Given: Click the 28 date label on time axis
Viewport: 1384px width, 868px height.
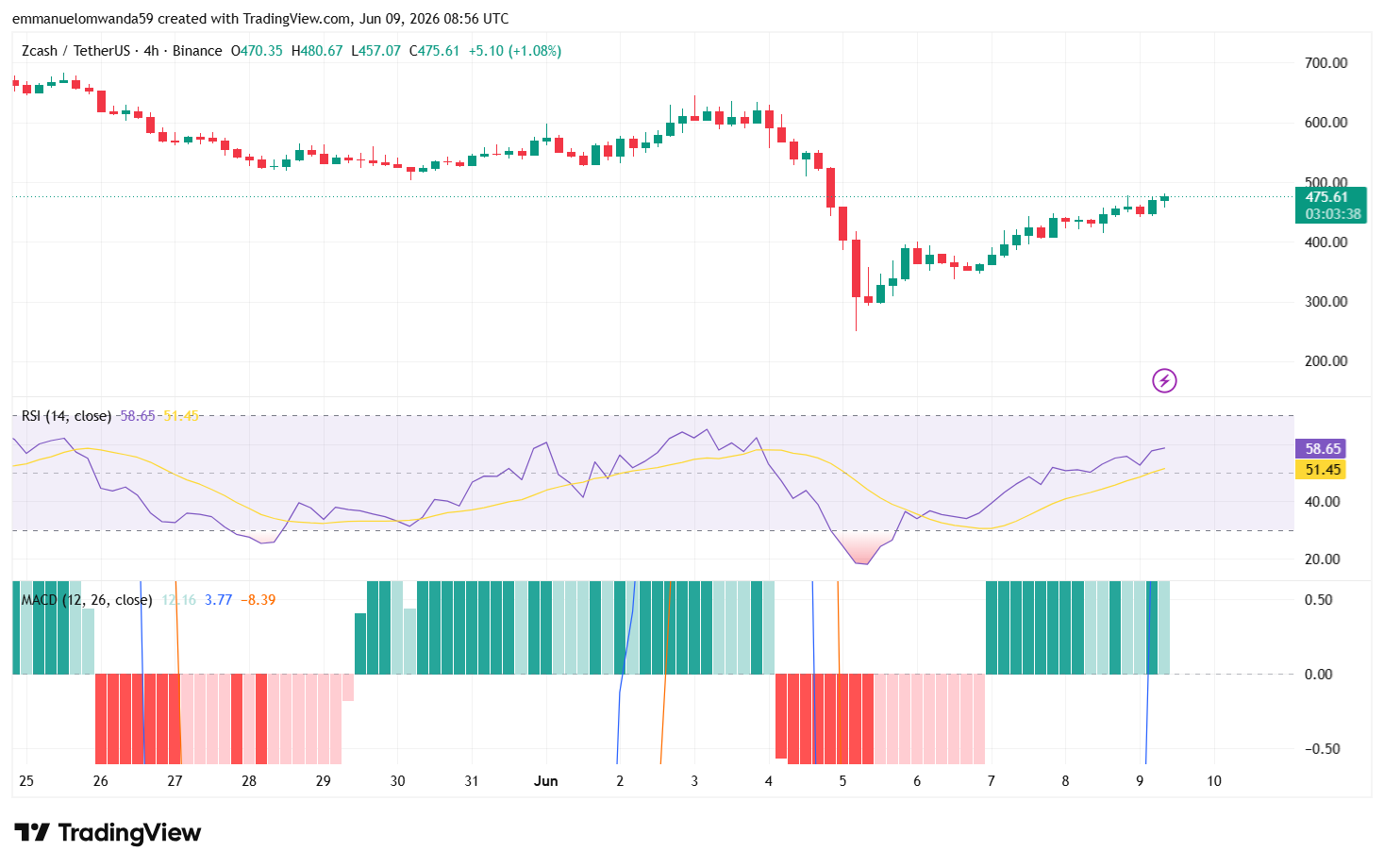Looking at the screenshot, I should tap(249, 781).
